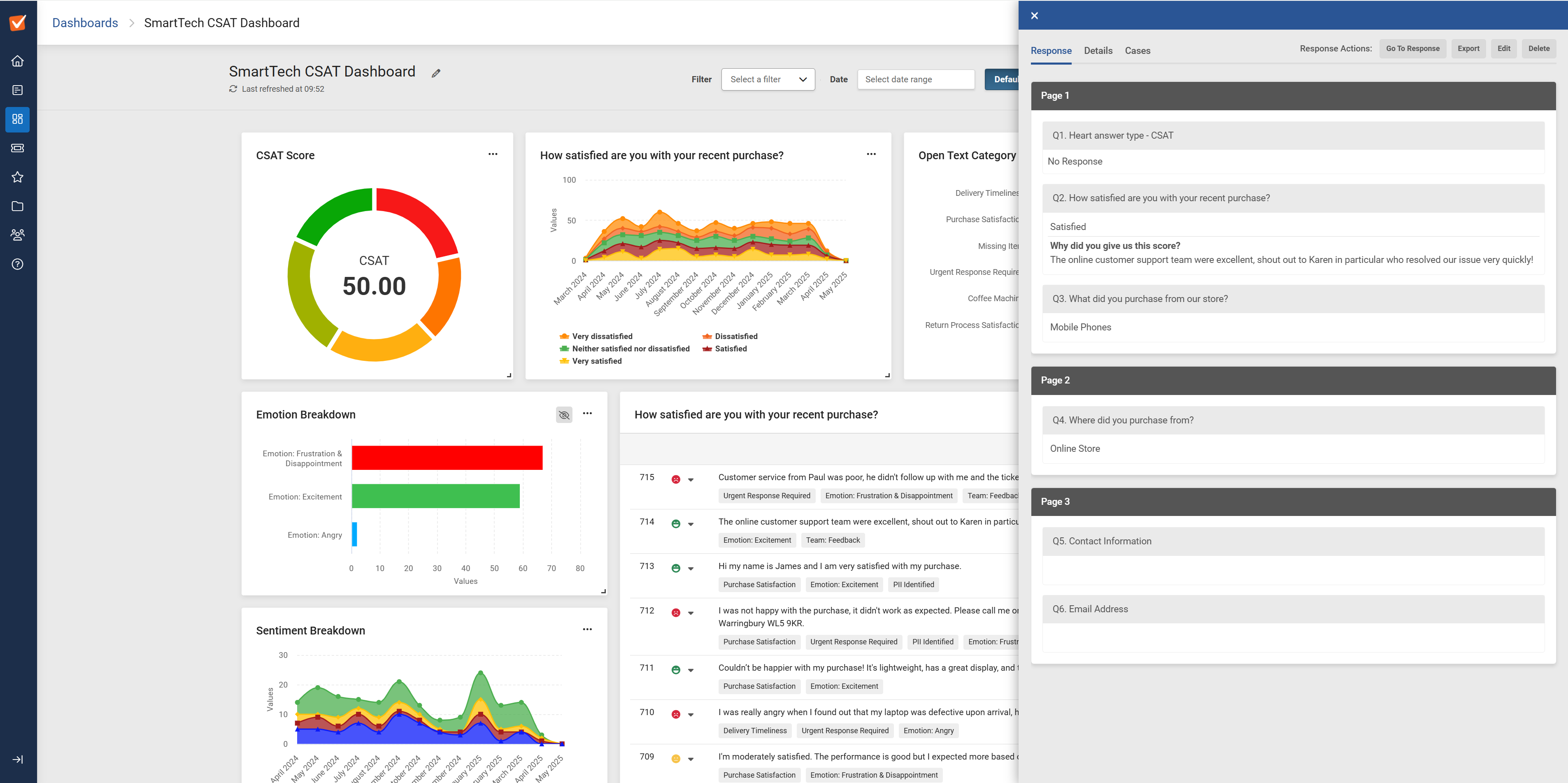1568x783 pixels.
Task: Edit dashboard title with pencil icon
Action: pyautogui.click(x=436, y=73)
